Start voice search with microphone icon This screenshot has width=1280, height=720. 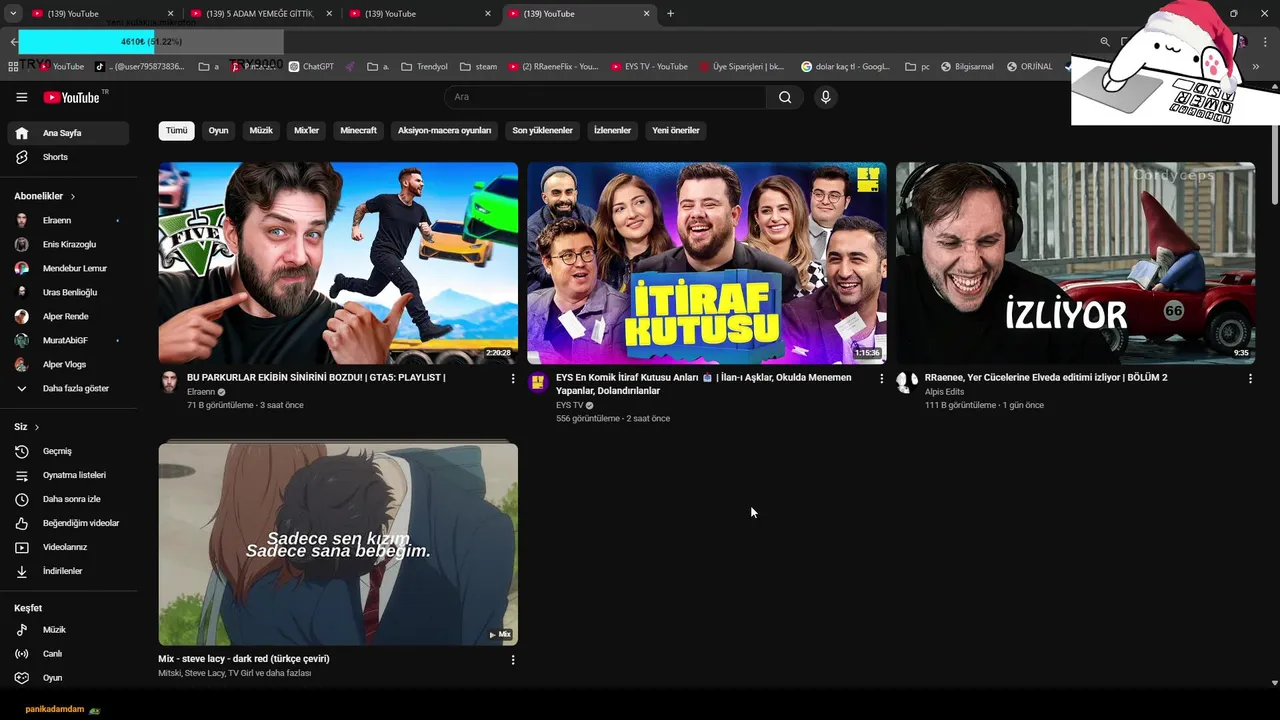(x=825, y=97)
